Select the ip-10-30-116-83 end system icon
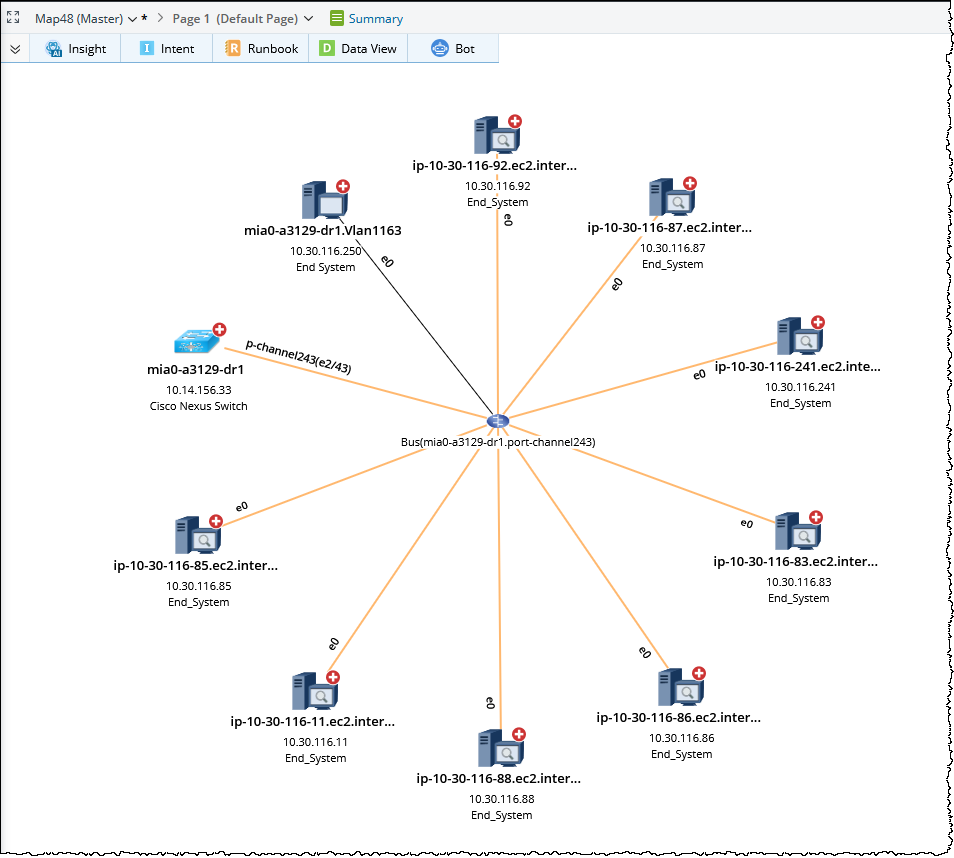The height and width of the screenshot is (858, 954). [798, 532]
